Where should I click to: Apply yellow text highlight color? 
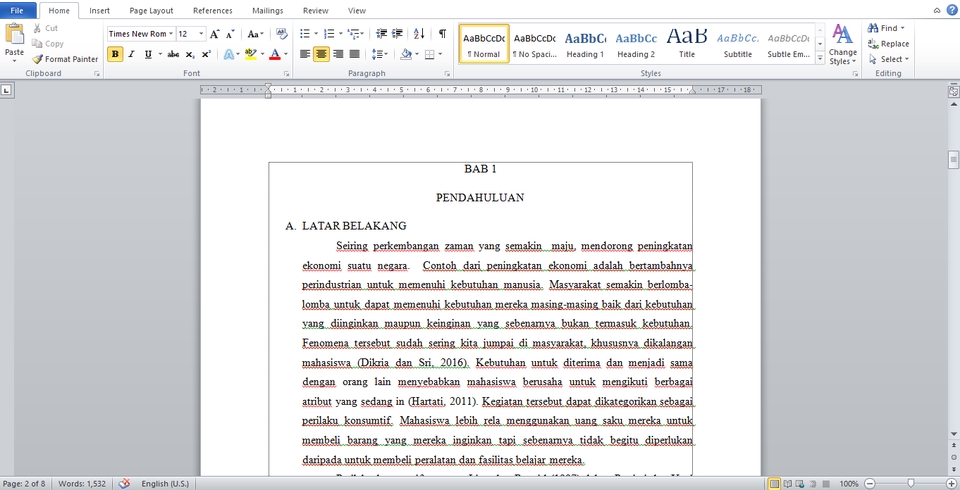point(250,54)
